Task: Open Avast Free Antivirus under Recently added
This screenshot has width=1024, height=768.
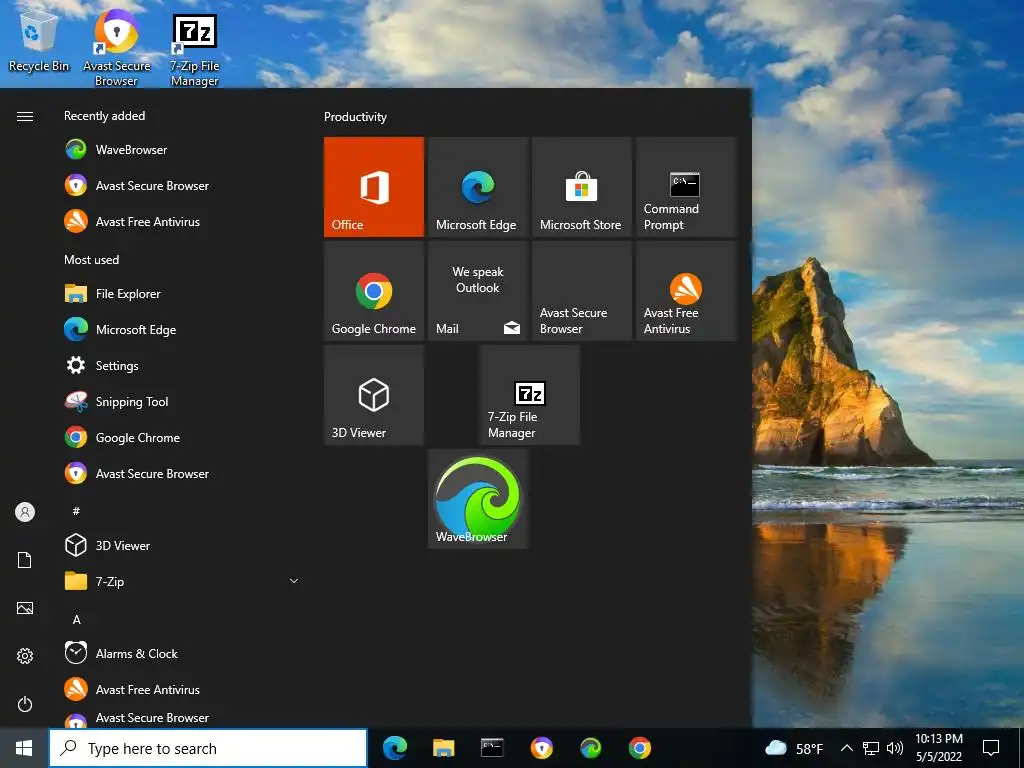Action: coord(180,221)
